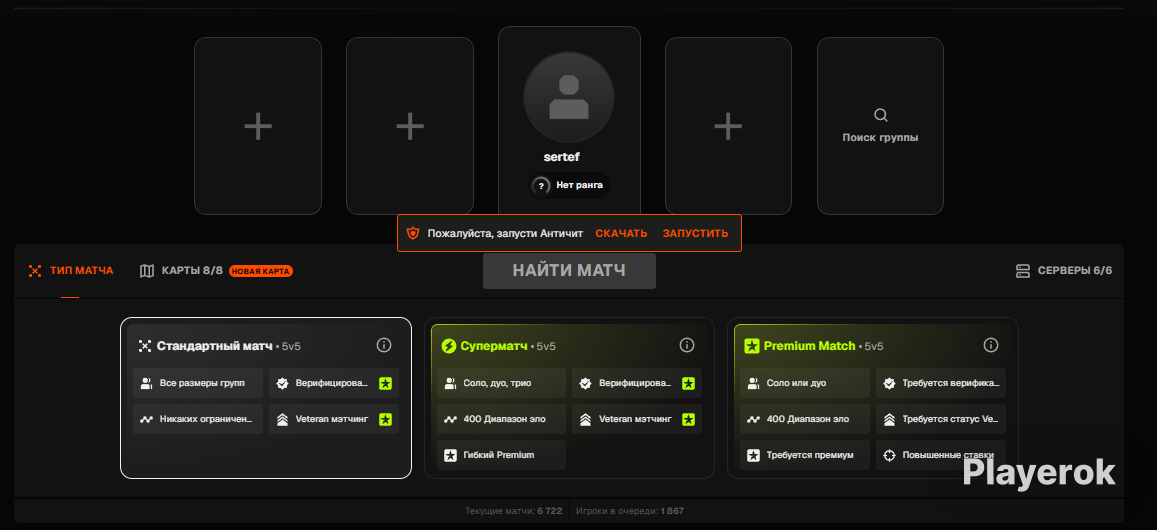Click the ЗАПУСТИТЬ anticheat link

pyautogui.click(x=695, y=233)
